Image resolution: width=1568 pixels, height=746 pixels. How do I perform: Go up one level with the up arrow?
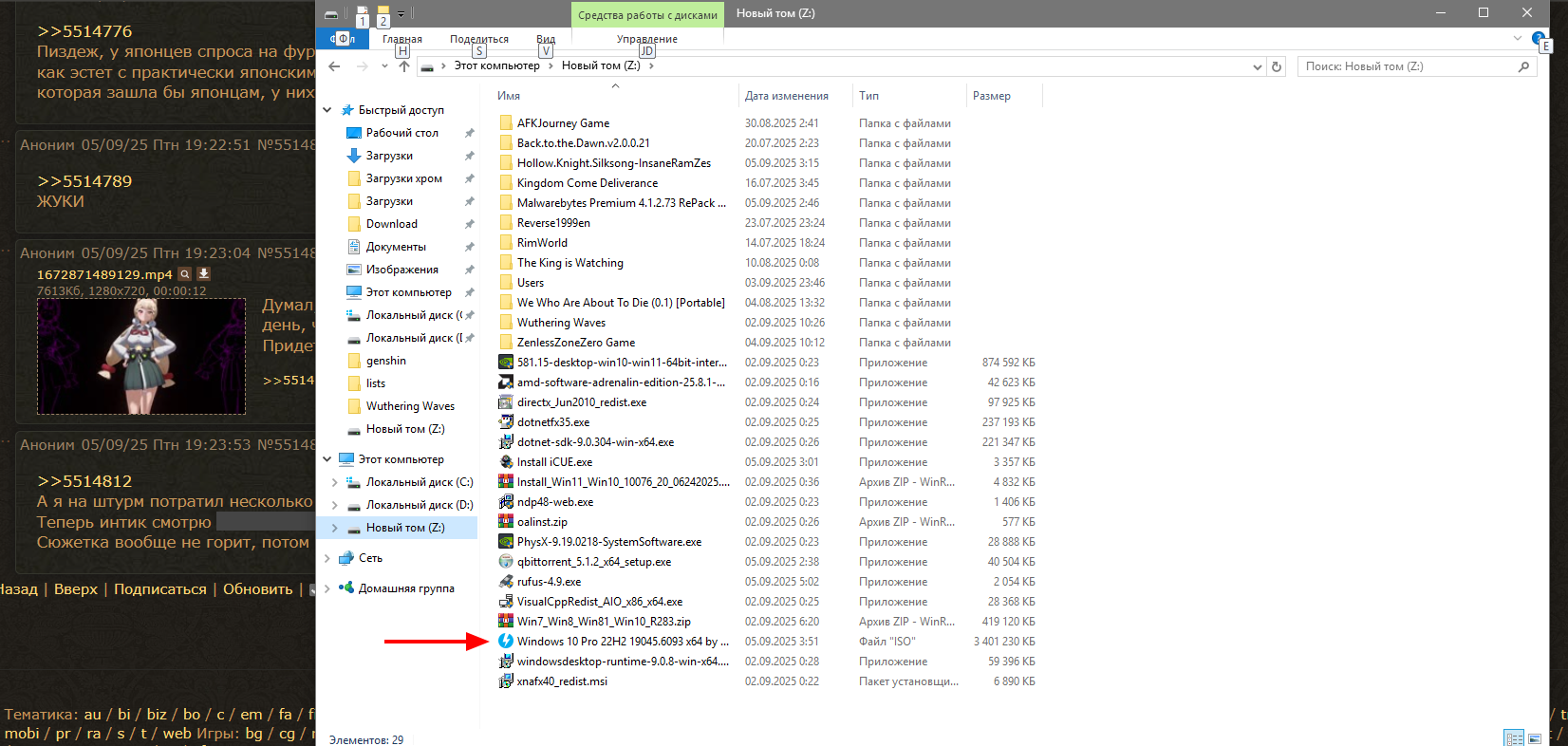404,66
